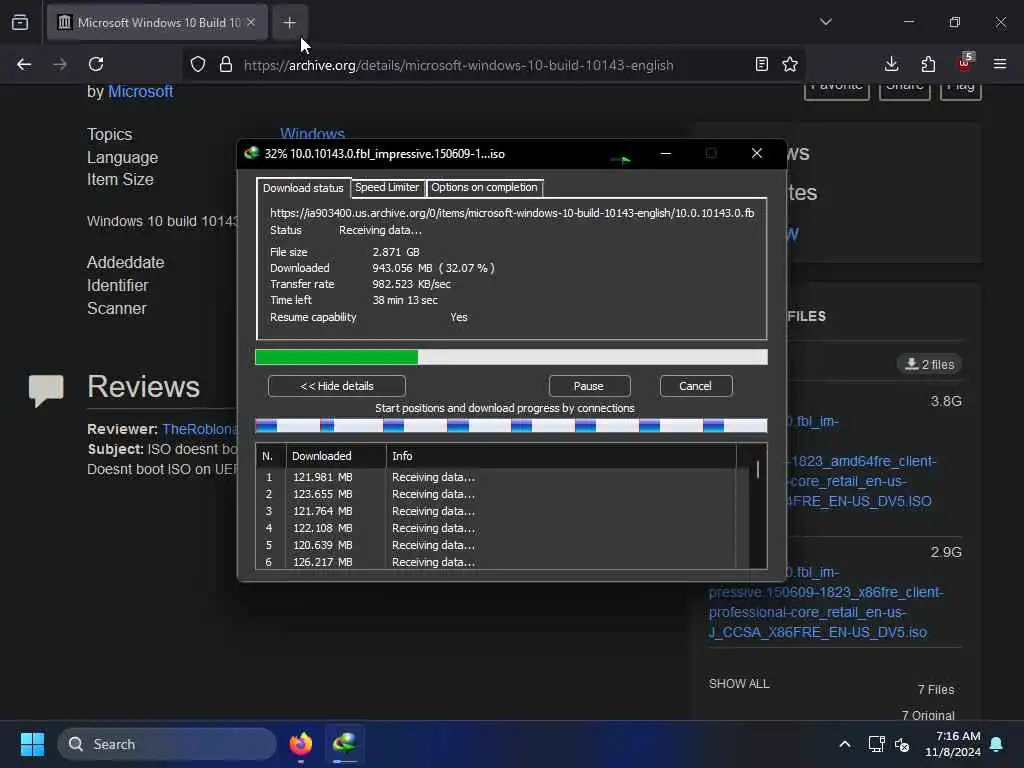The image size is (1024, 768).
Task: Go back using the browser back arrow
Action: pyautogui.click(x=24, y=64)
